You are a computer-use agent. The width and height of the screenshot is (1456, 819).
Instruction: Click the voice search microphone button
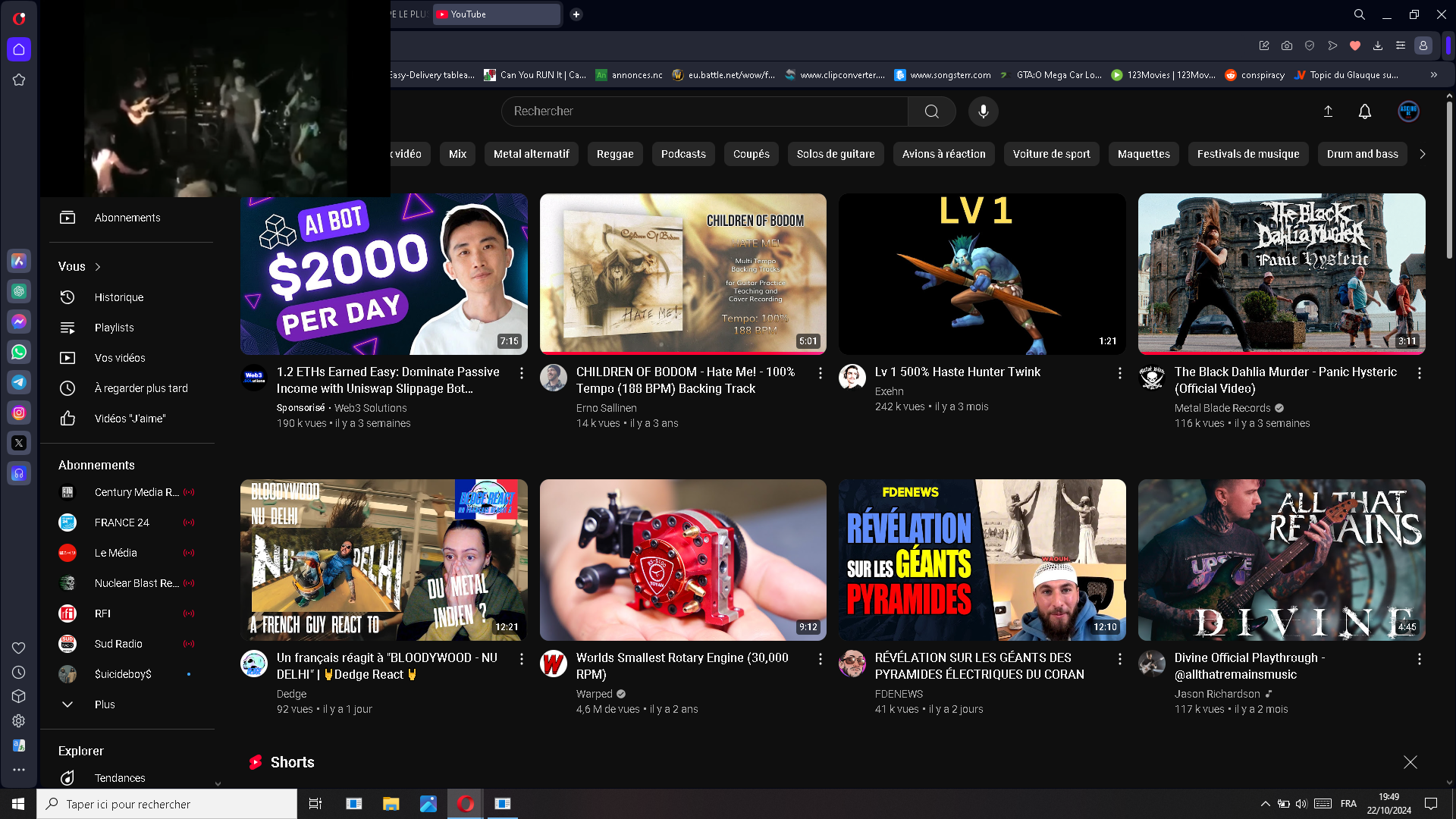(983, 111)
